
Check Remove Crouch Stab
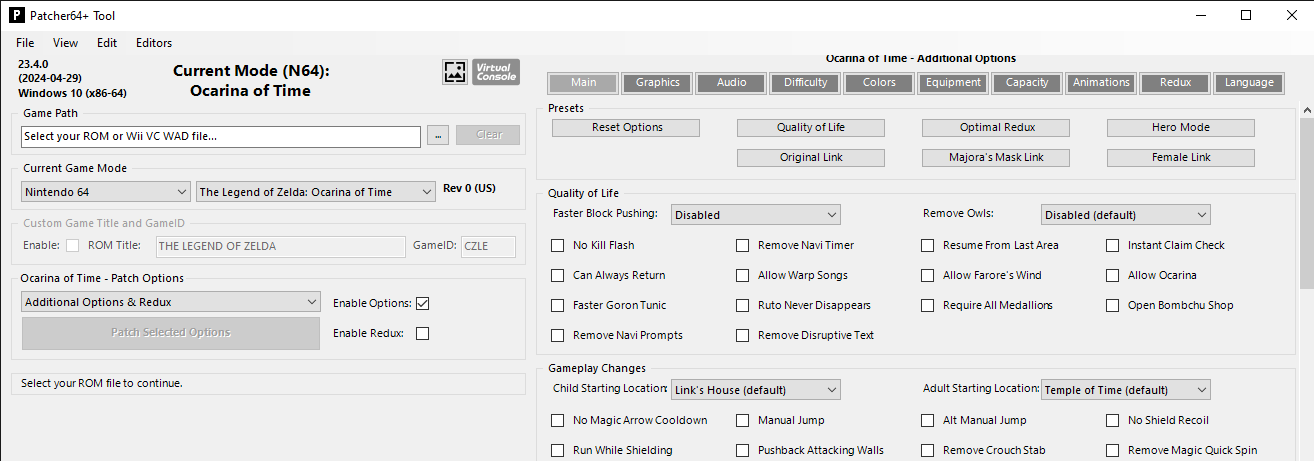point(928,450)
